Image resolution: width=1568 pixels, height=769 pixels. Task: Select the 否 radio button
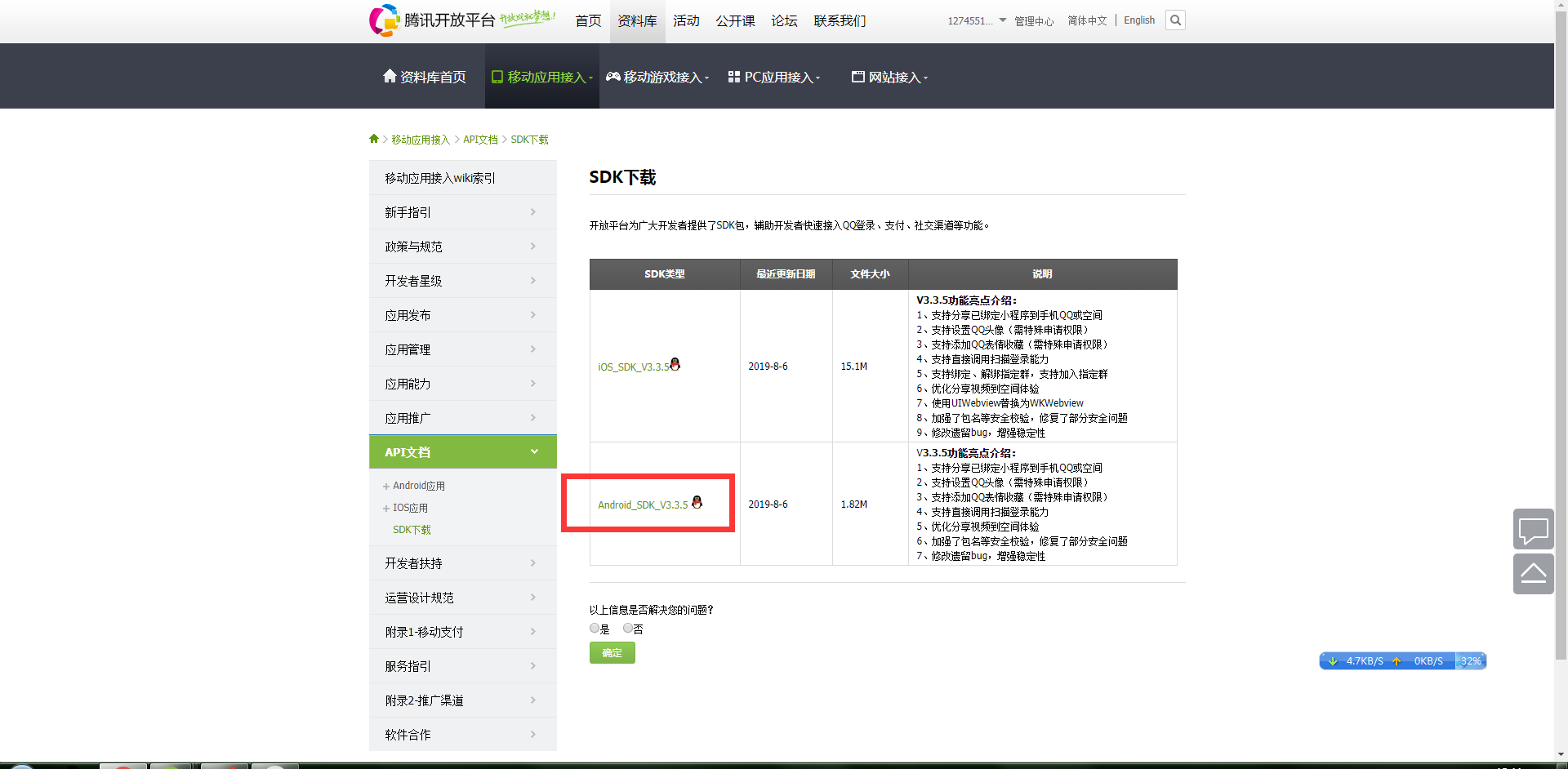(628, 629)
